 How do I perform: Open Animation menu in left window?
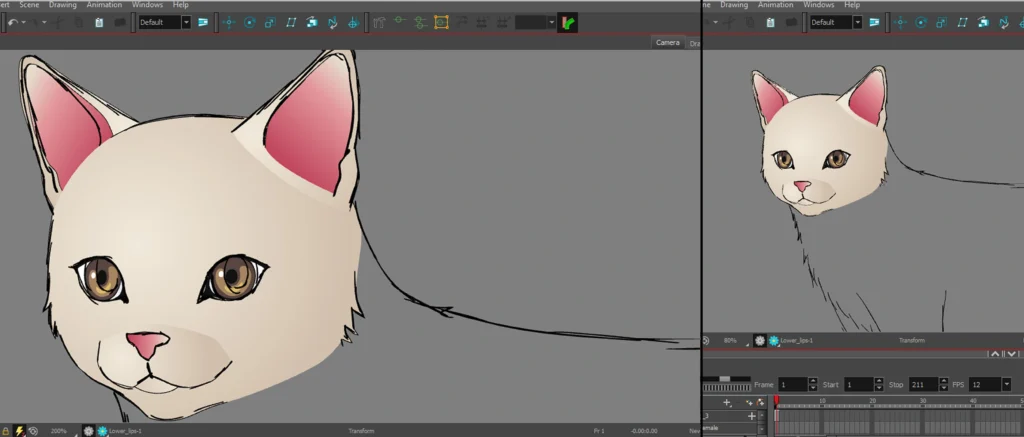click(x=104, y=5)
